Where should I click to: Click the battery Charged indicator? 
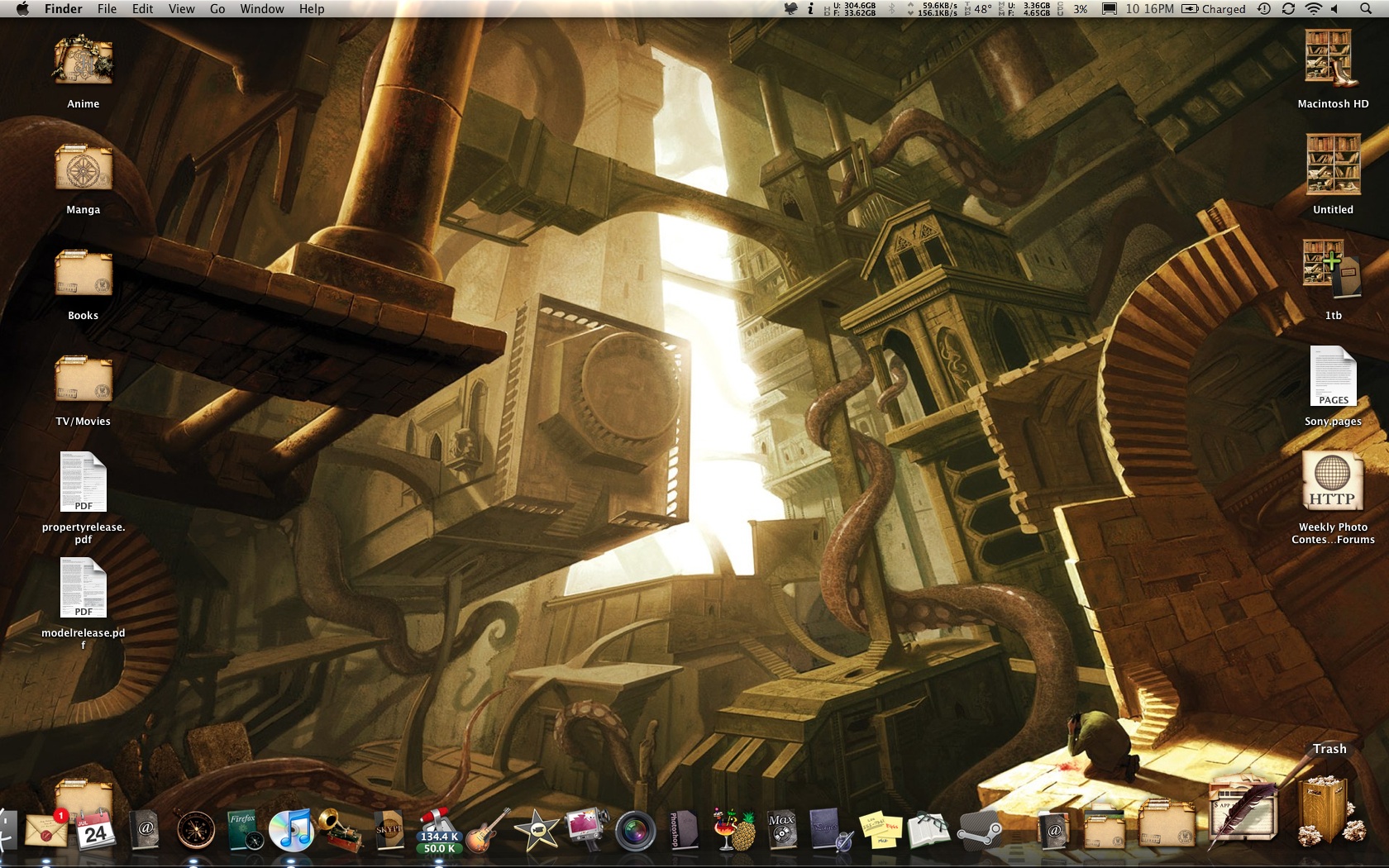point(1214,9)
